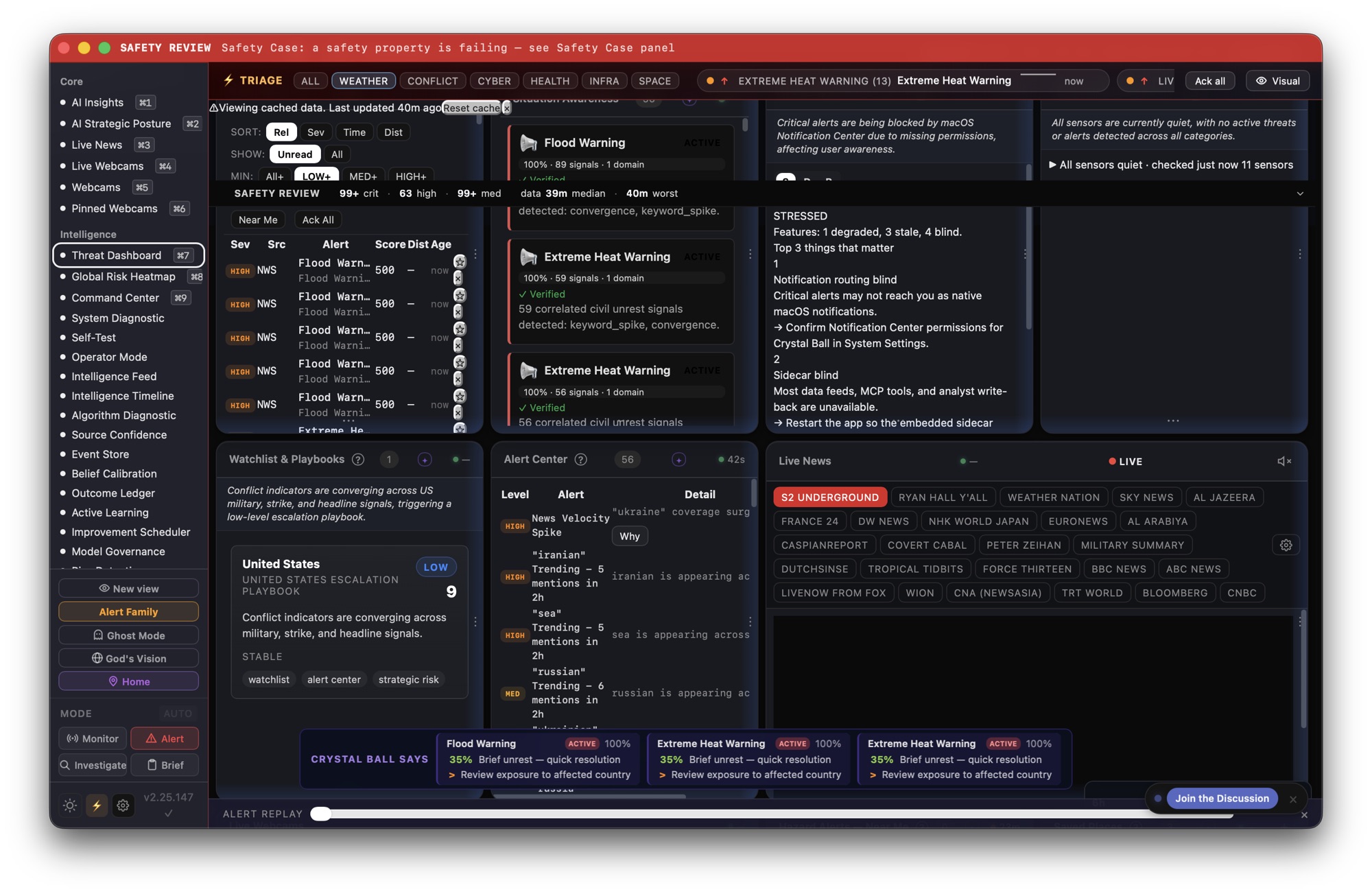The image size is (1372, 894).
Task: Switch mode to Investigate
Action: [x=93, y=765]
